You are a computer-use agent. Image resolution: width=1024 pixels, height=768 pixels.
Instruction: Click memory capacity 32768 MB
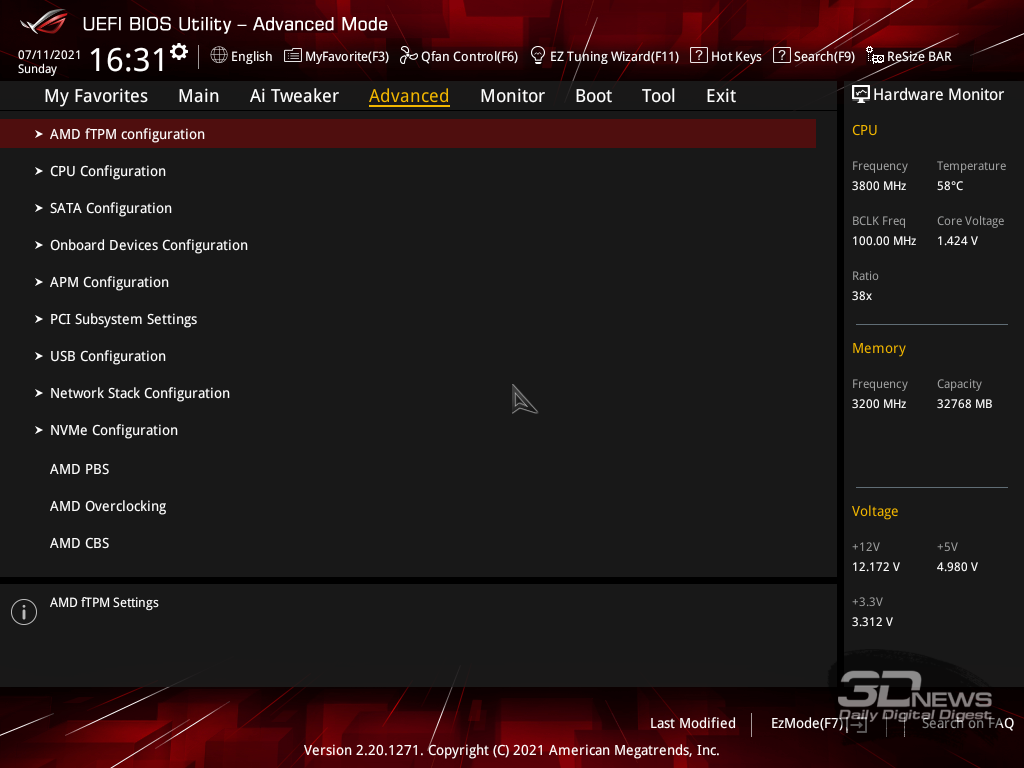tap(964, 404)
